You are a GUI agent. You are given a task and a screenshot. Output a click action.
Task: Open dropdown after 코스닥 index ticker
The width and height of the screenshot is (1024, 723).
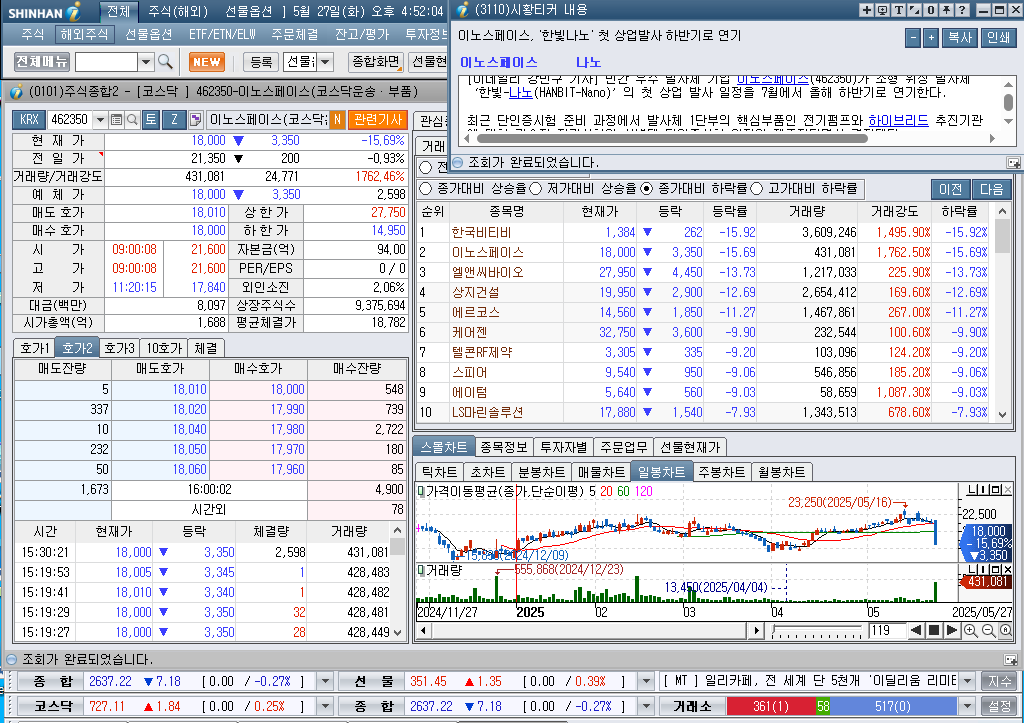tap(325, 706)
